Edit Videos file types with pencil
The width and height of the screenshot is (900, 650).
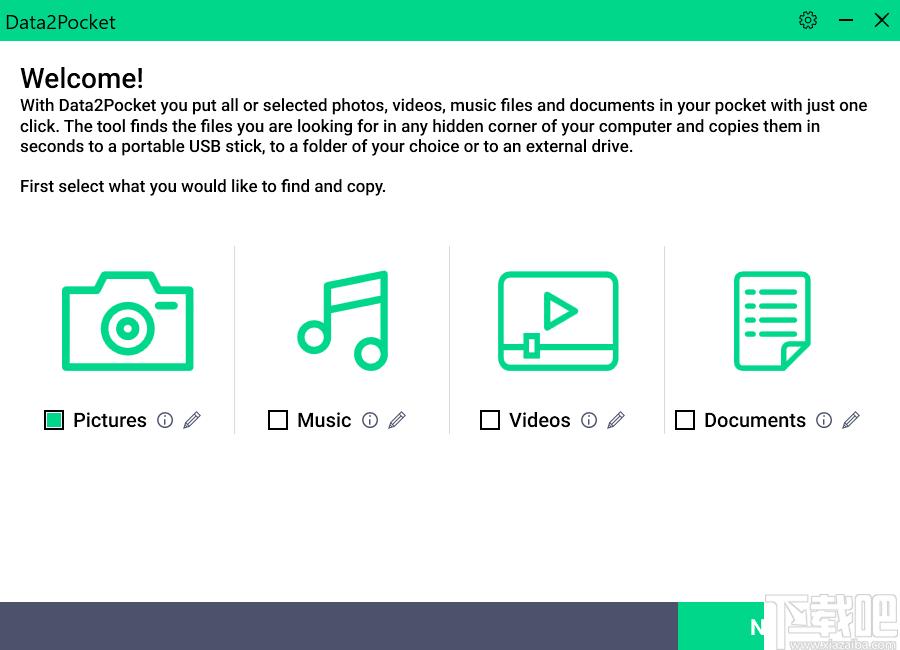click(x=616, y=420)
